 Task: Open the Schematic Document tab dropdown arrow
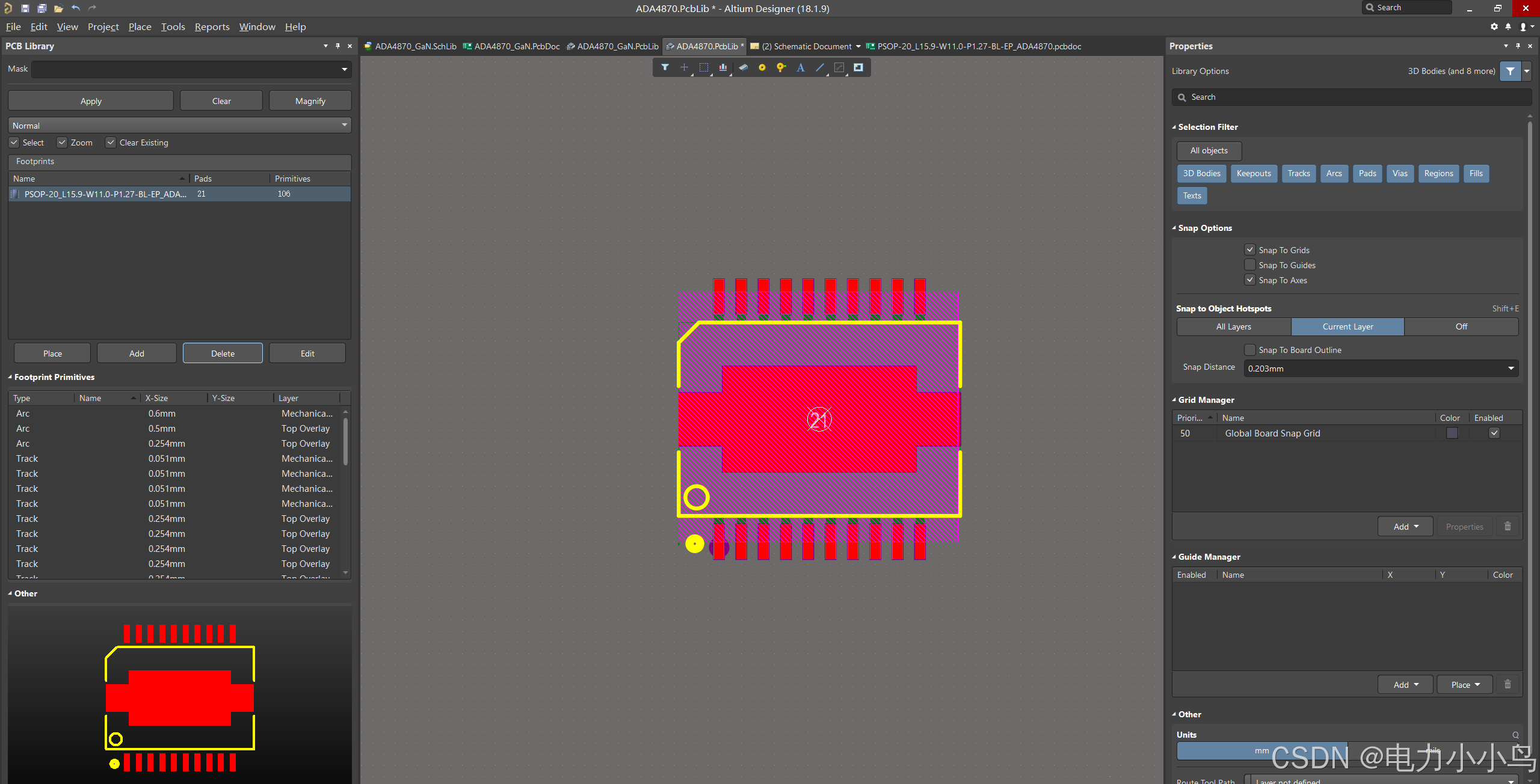(858, 46)
